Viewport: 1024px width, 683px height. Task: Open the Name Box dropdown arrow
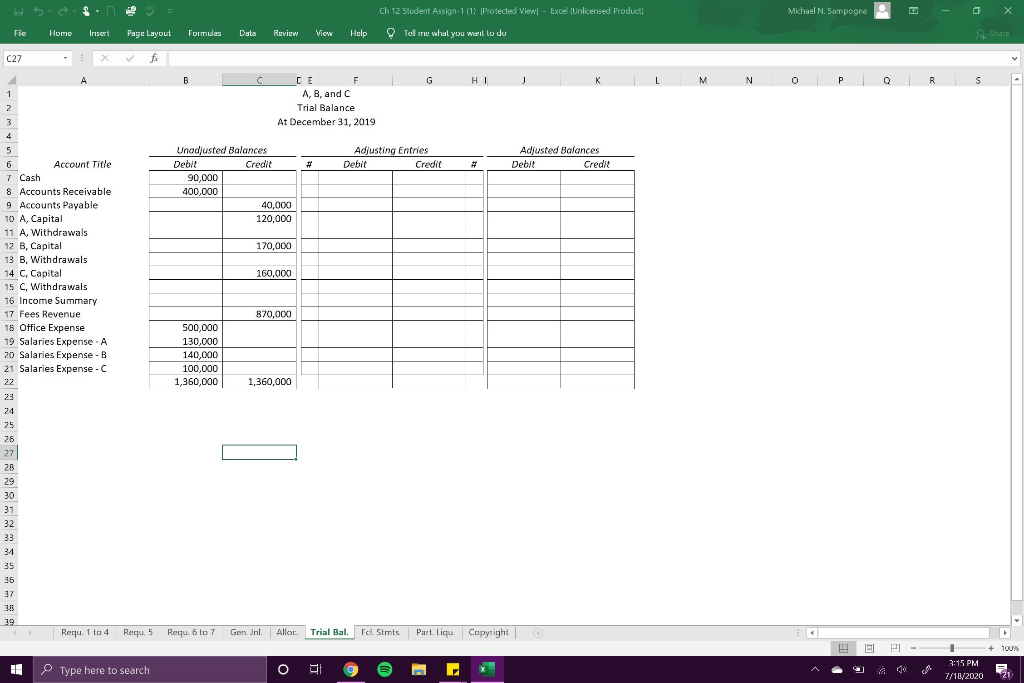click(x=65, y=58)
